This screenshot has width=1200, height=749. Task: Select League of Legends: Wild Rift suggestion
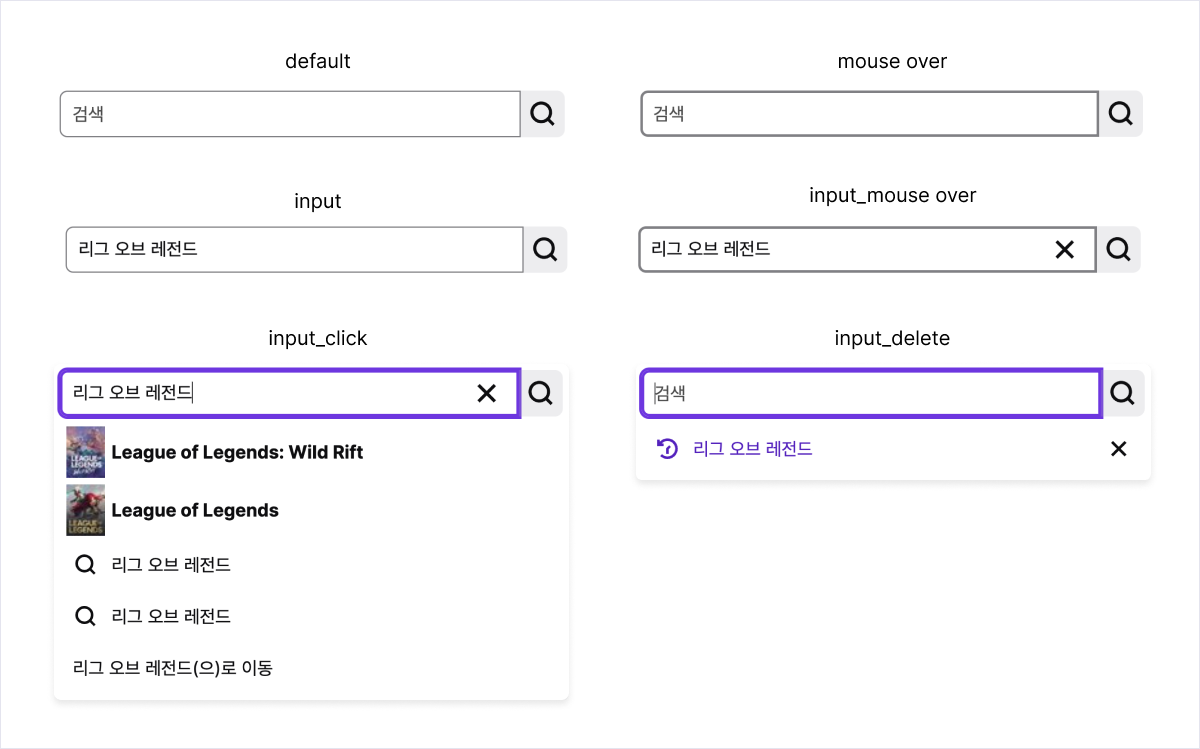pos(311,452)
